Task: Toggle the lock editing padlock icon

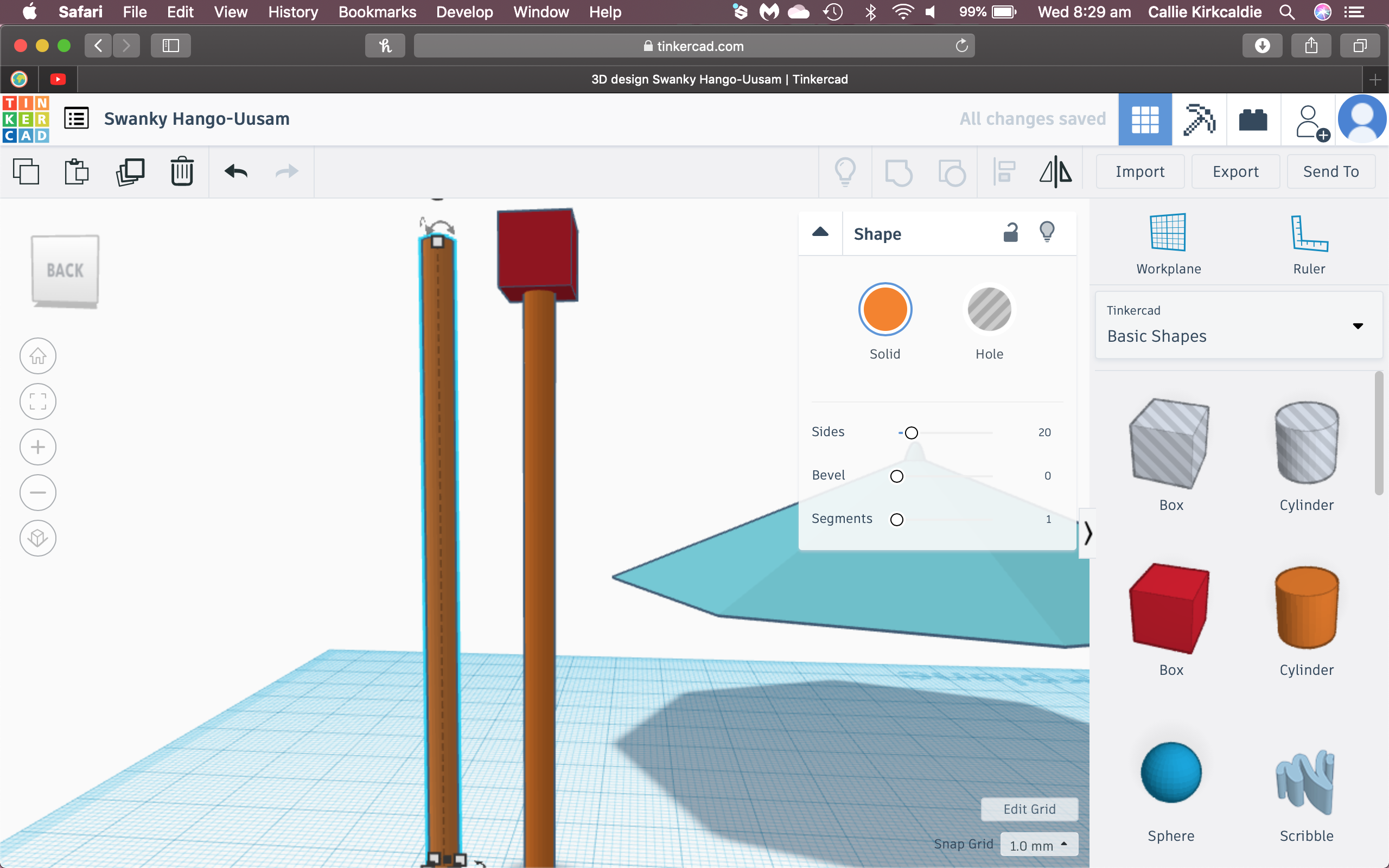Action: click(x=1011, y=233)
